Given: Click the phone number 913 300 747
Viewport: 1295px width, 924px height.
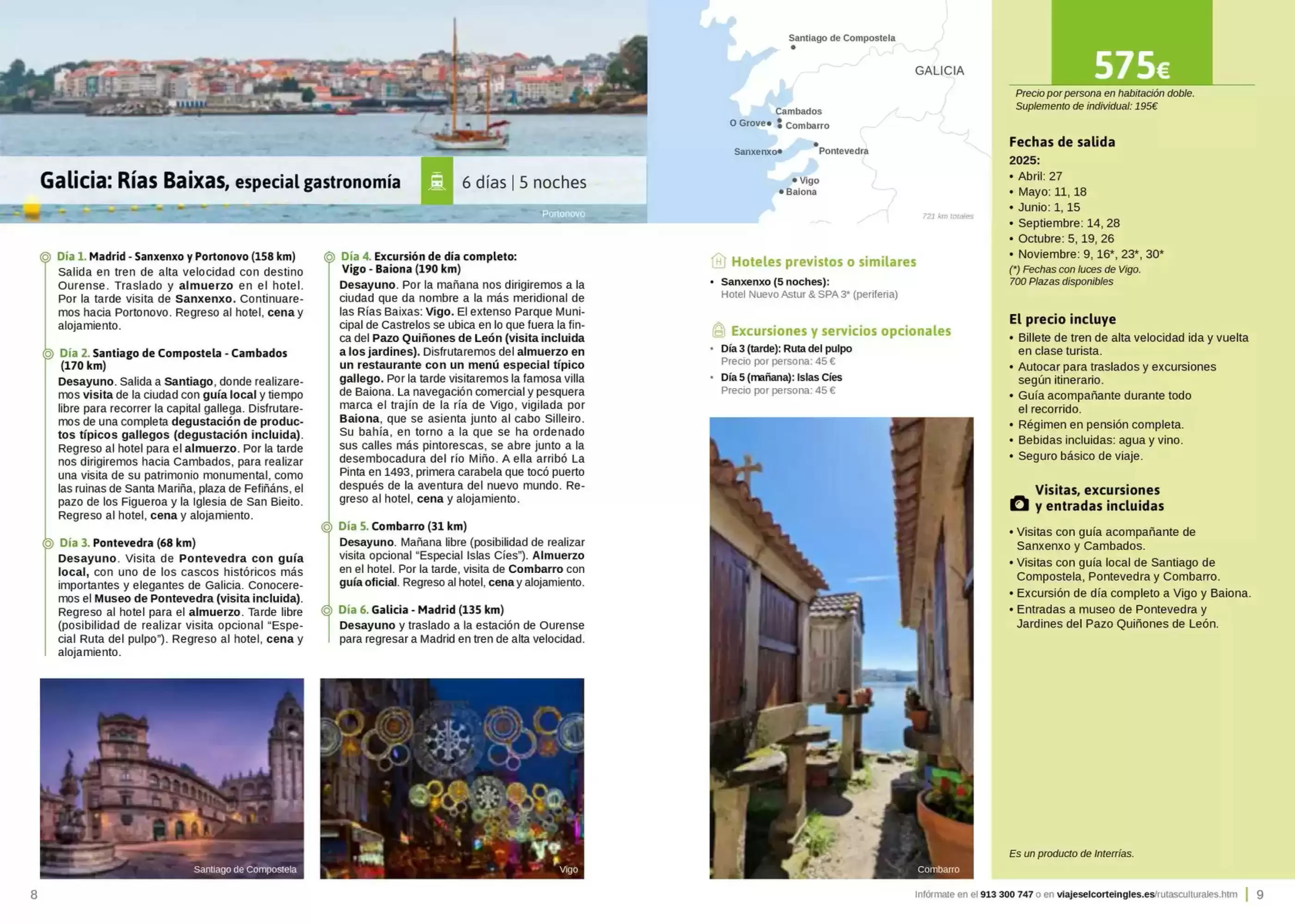Looking at the screenshot, I should (x=1007, y=894).
